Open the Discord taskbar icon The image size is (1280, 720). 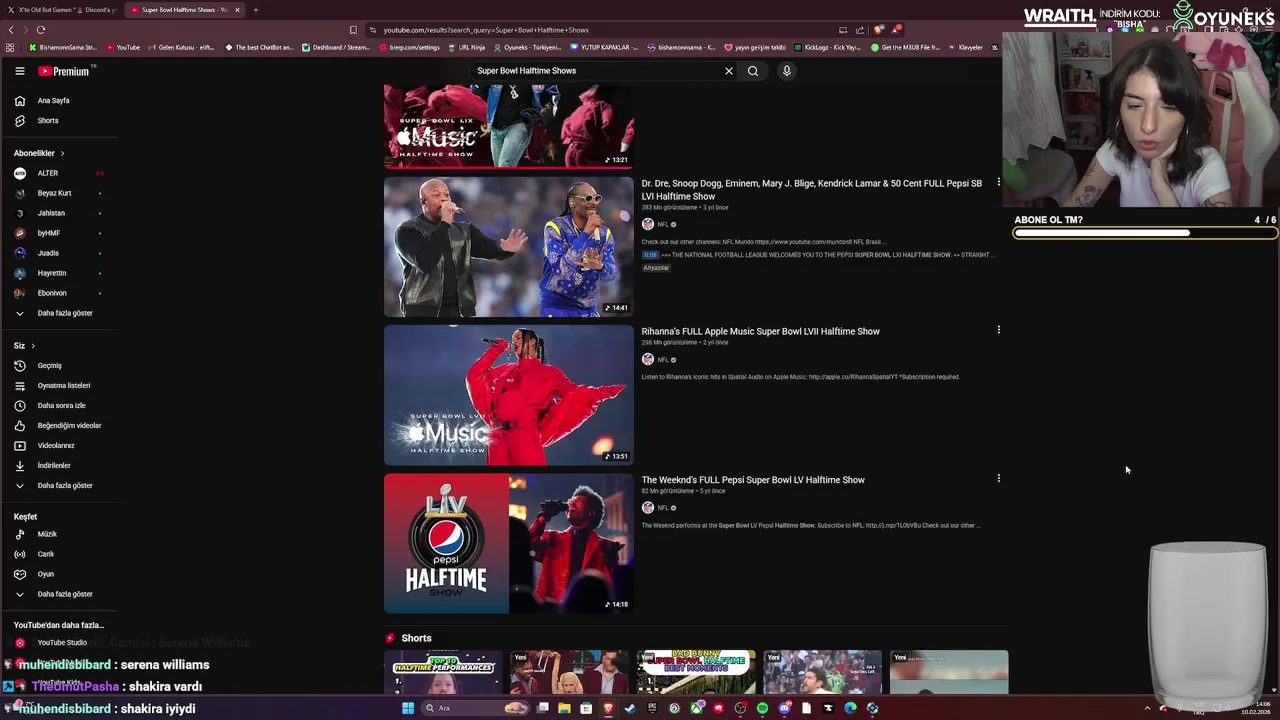(x=785, y=708)
